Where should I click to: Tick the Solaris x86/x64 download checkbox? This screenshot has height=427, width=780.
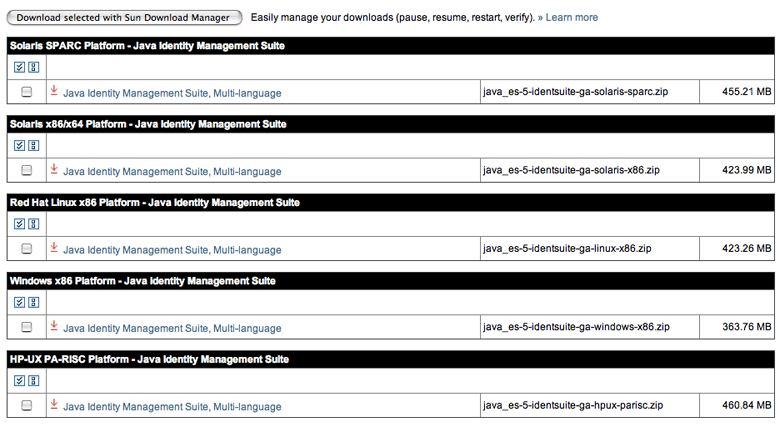click(x=26, y=170)
